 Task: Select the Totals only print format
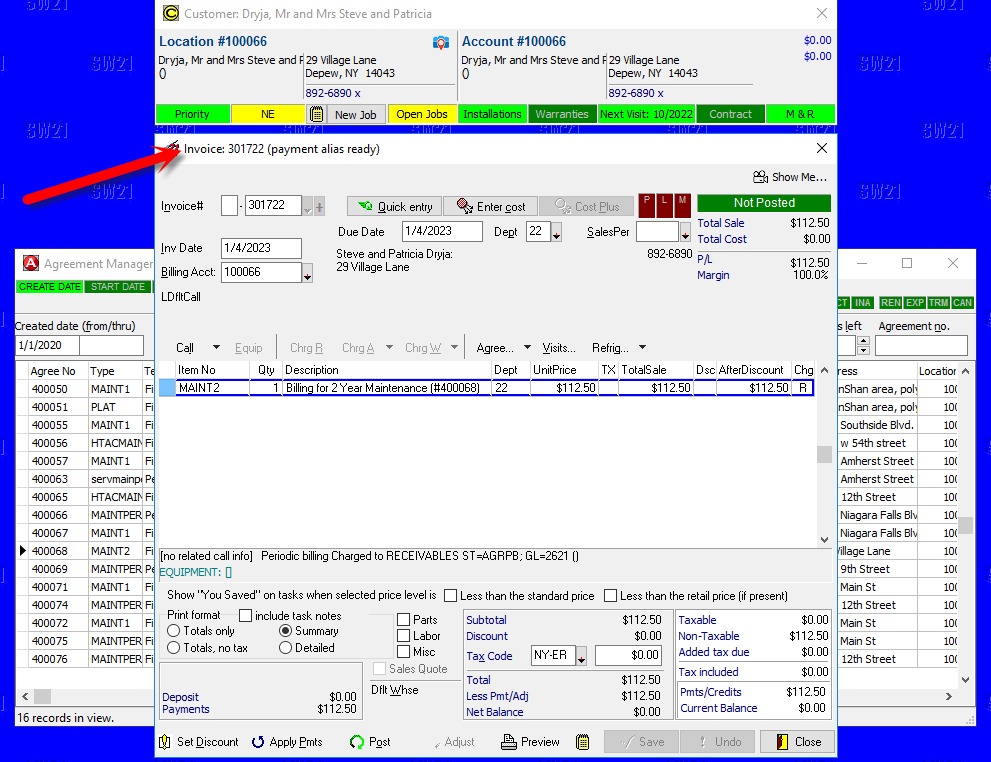click(174, 631)
